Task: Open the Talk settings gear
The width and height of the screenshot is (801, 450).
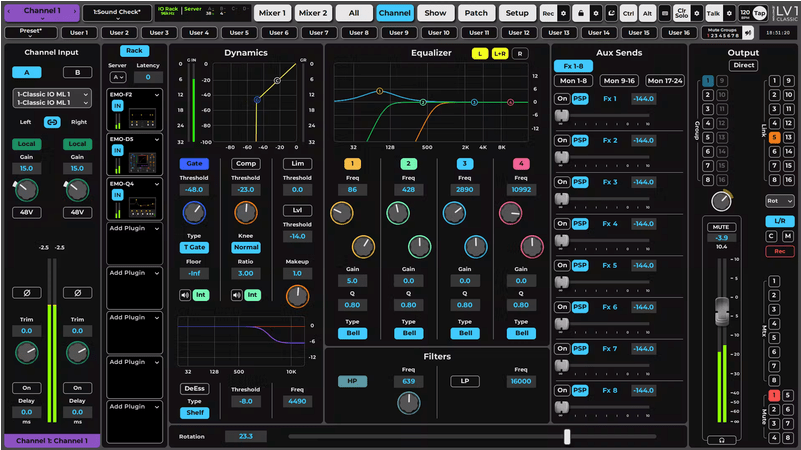Action: 729,13
